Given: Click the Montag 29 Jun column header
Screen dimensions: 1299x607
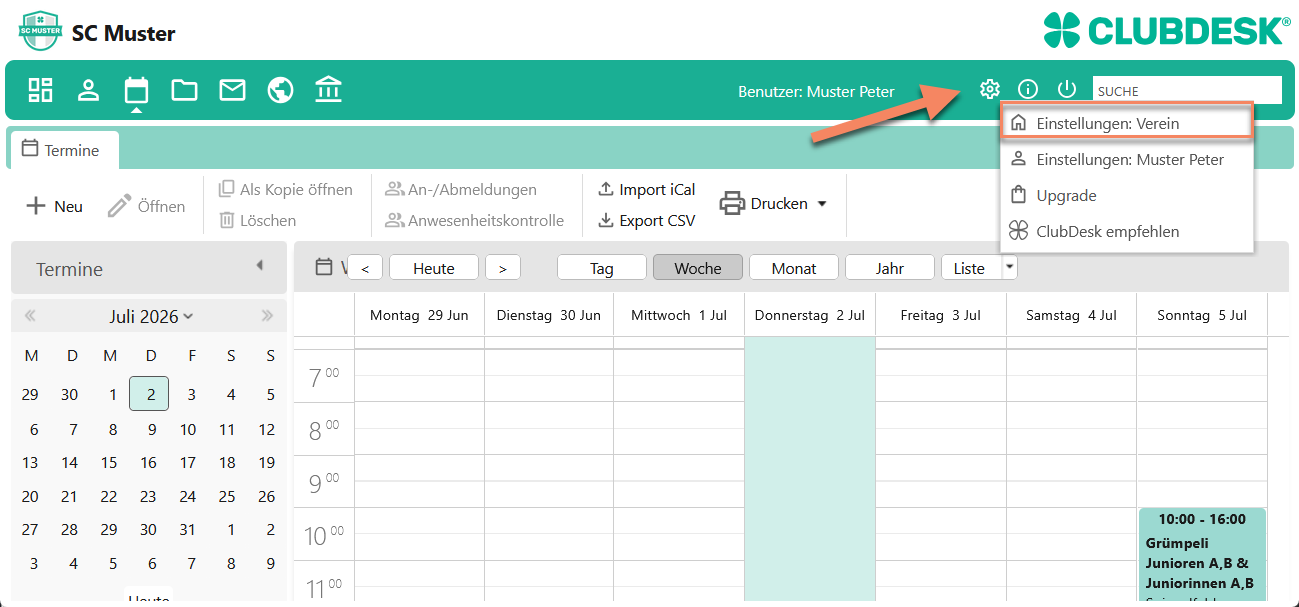Looking at the screenshot, I should pyautogui.click(x=419, y=315).
